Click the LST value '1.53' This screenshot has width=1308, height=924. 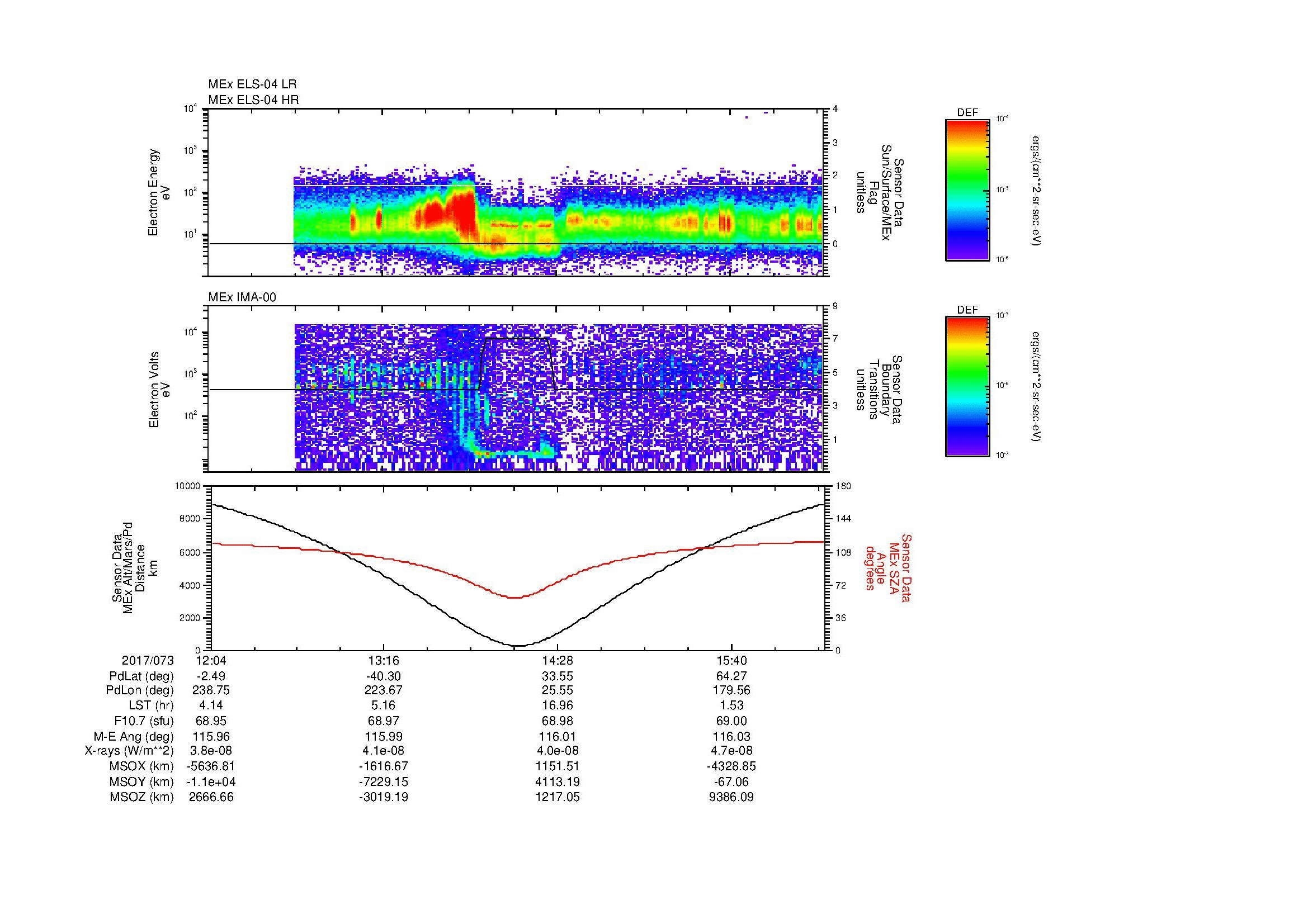(x=731, y=706)
